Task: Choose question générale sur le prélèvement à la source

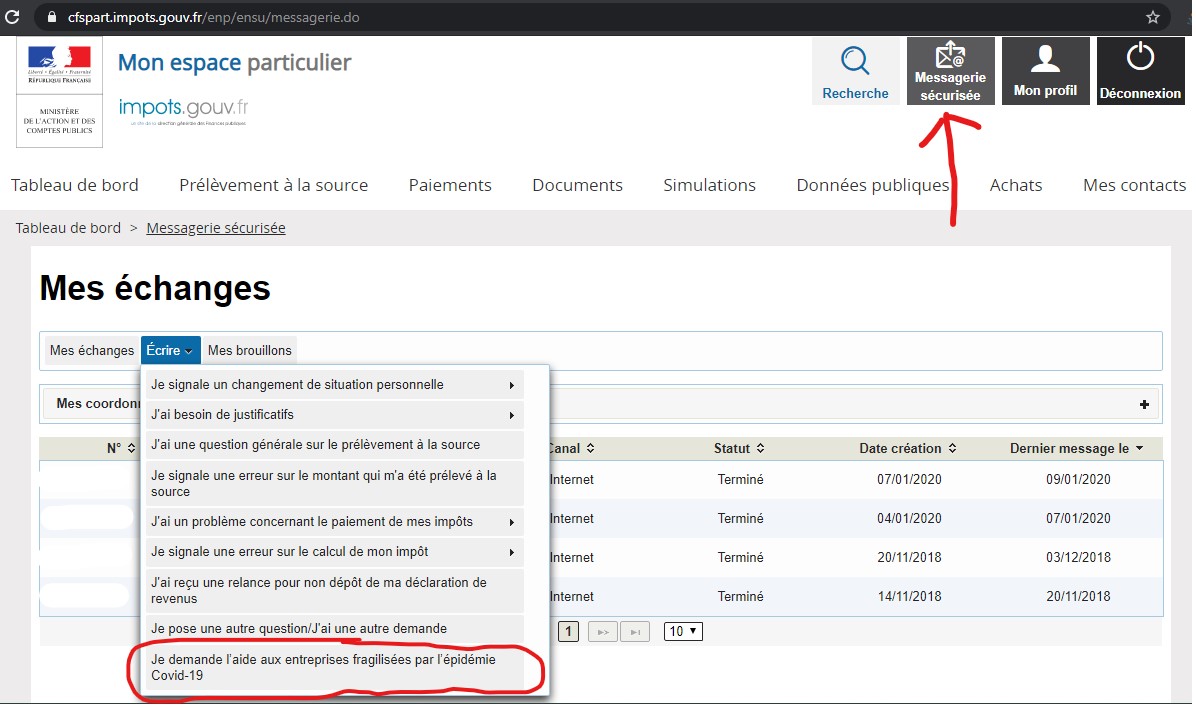Action: click(x=335, y=445)
